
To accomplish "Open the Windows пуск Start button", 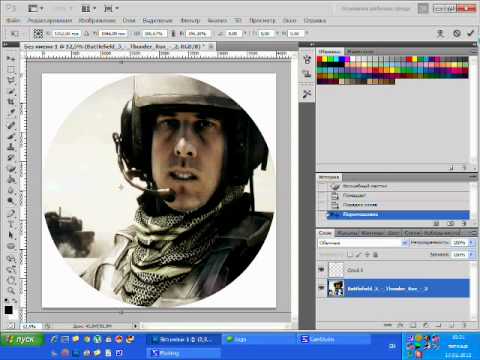I will pos(21,339).
